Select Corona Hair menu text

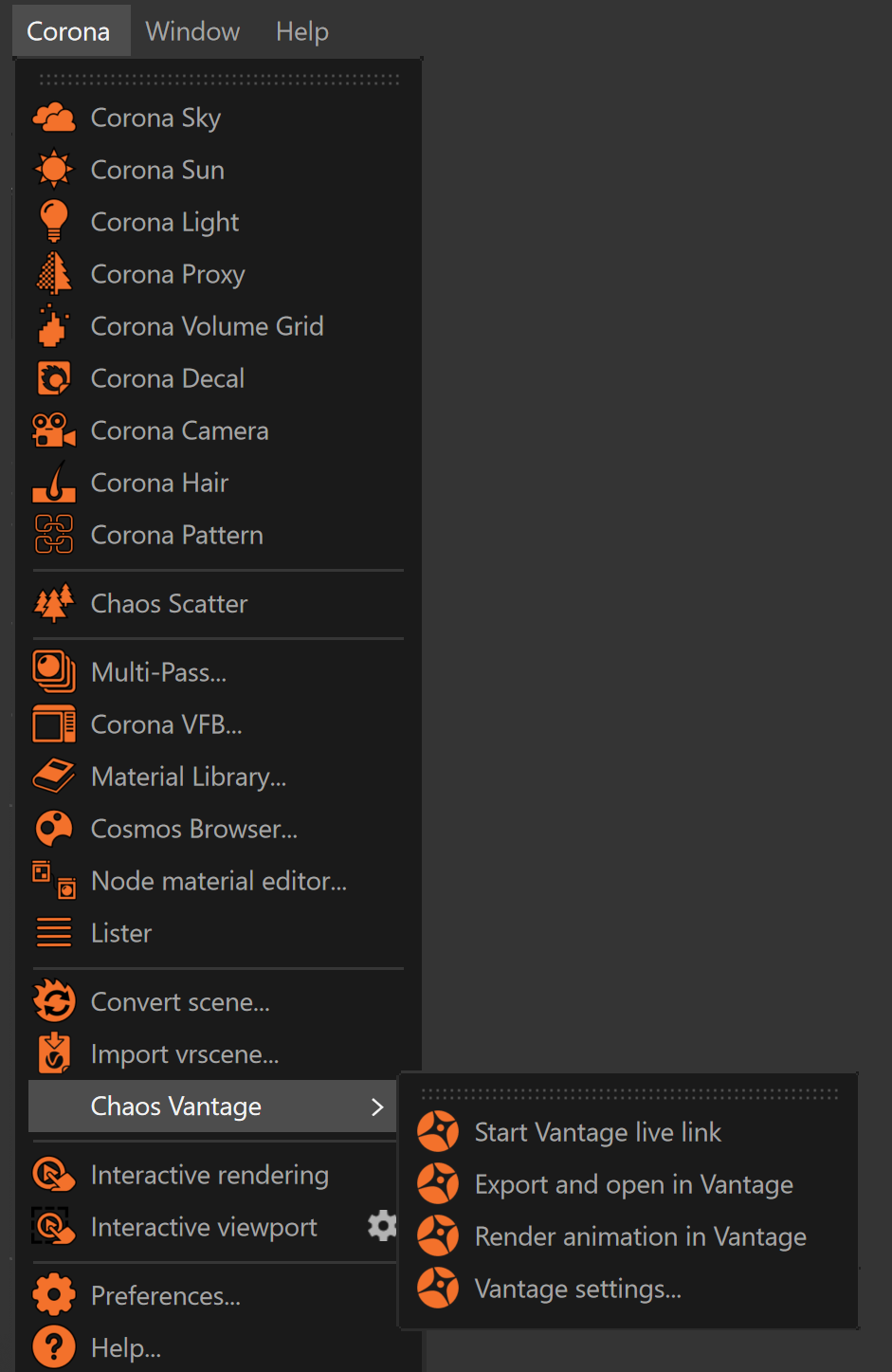point(160,483)
